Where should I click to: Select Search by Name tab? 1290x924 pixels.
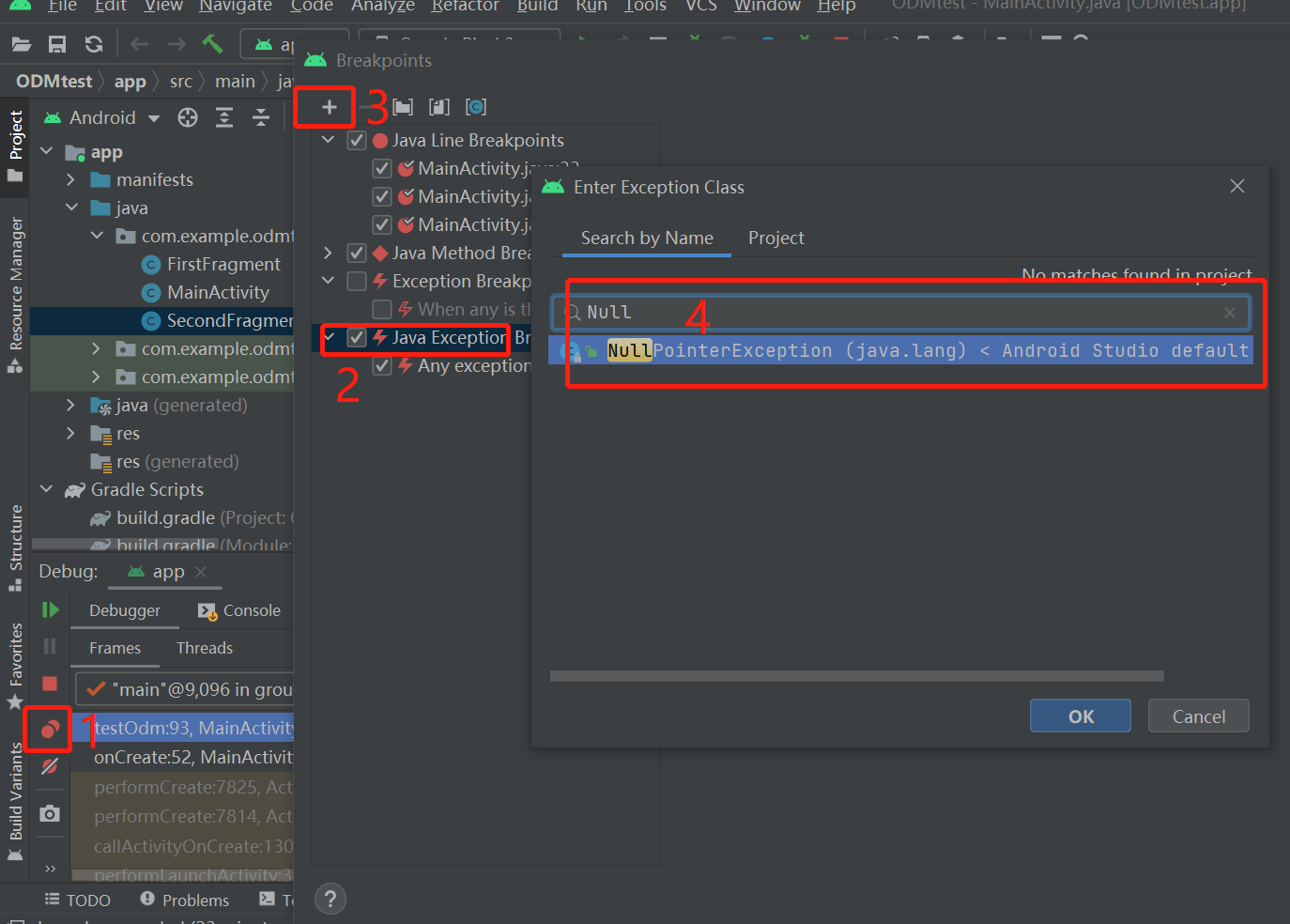(x=647, y=239)
